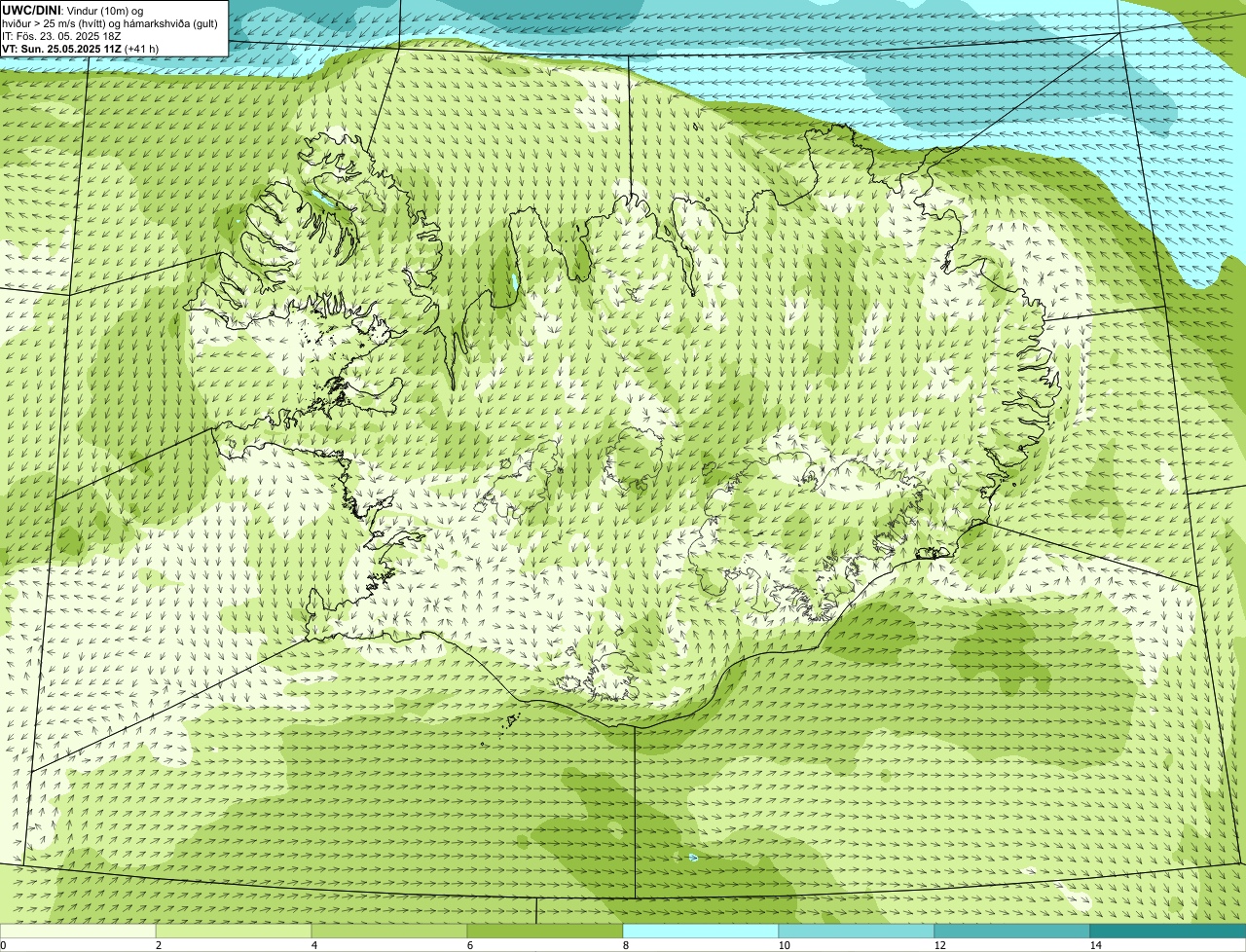Click the '6' tick label on the color scale
The height and width of the screenshot is (952, 1246).
point(470,945)
